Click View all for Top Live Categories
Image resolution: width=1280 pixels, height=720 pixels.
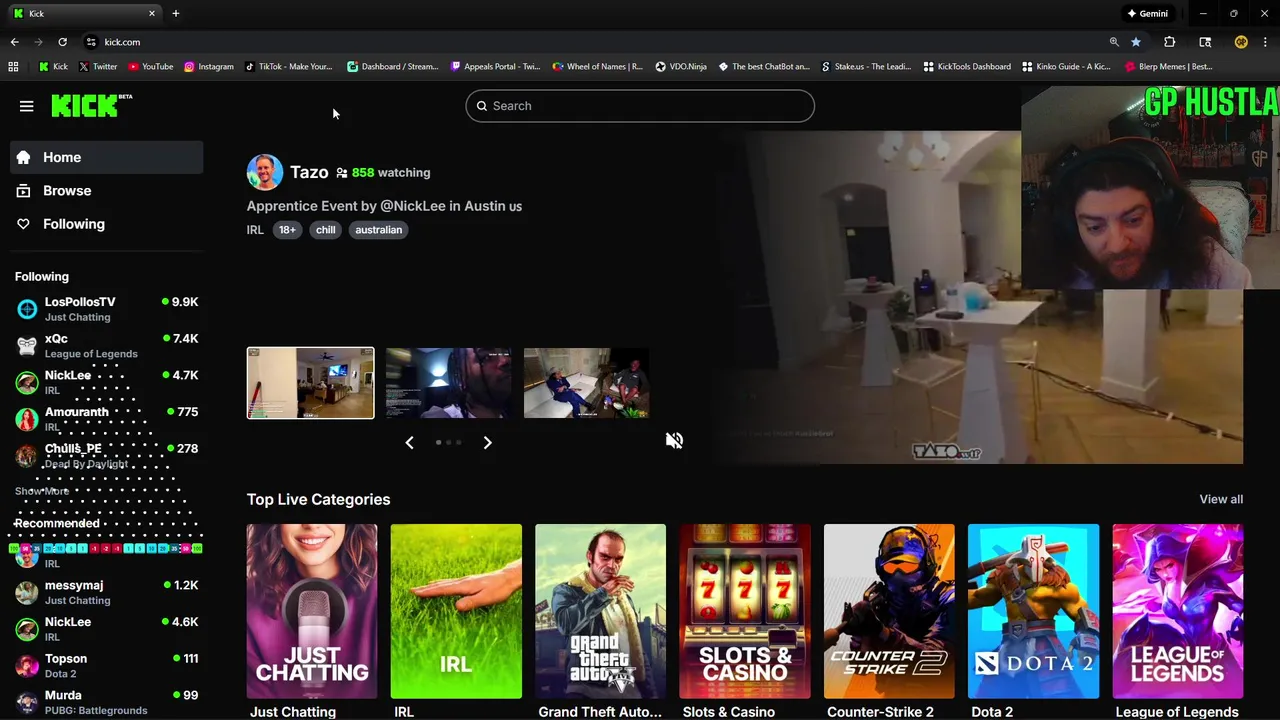[1221, 499]
